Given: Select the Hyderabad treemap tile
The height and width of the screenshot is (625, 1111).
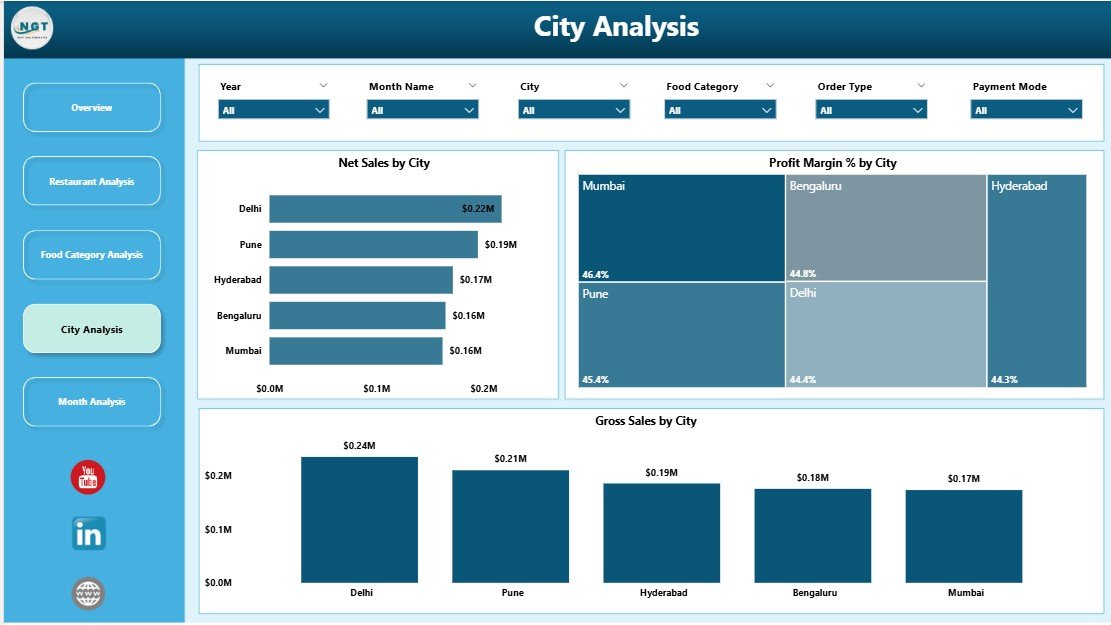Looking at the screenshot, I should click(1035, 280).
